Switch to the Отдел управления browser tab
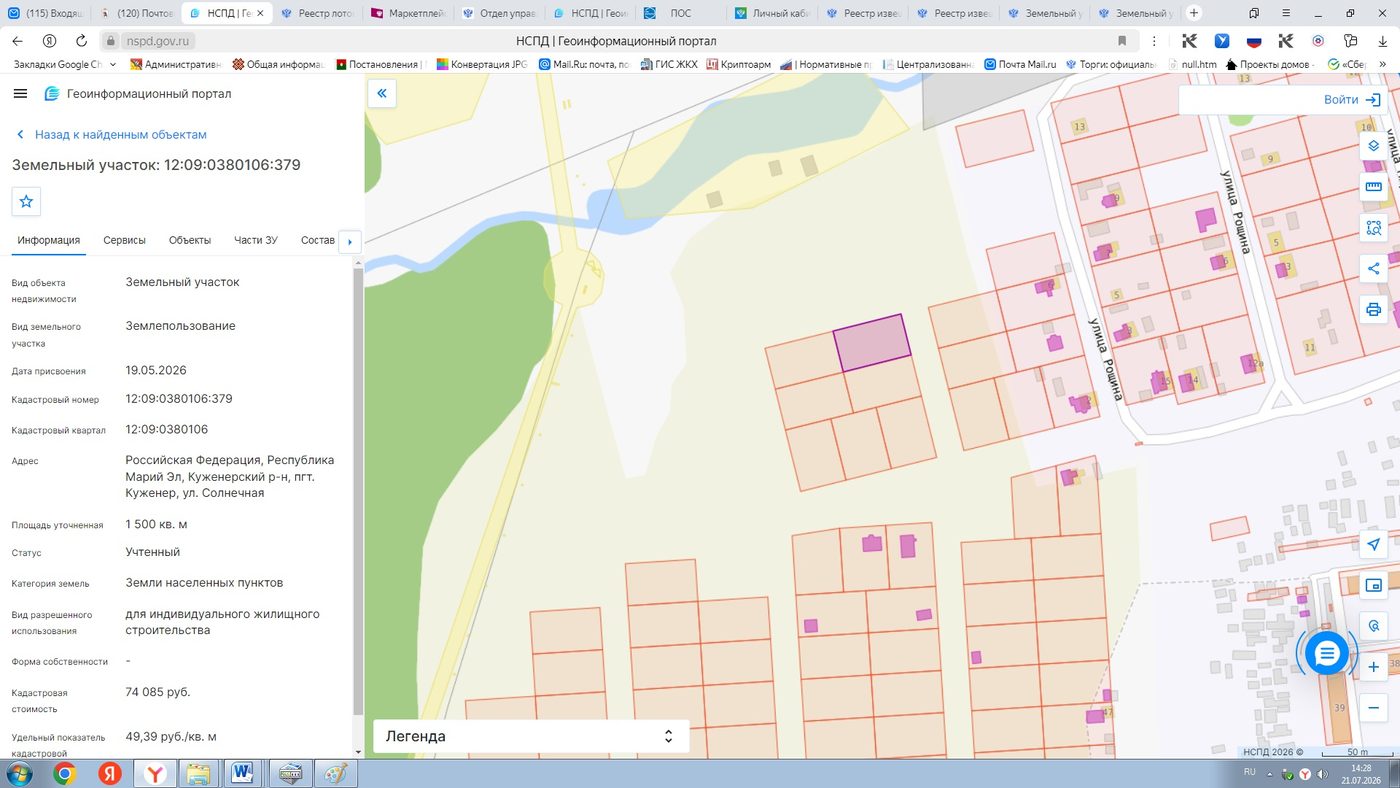The height and width of the screenshot is (788, 1400). [x=497, y=14]
